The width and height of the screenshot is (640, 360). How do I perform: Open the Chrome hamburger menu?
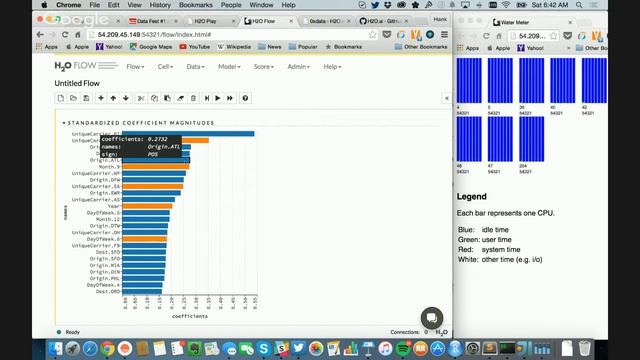point(444,35)
